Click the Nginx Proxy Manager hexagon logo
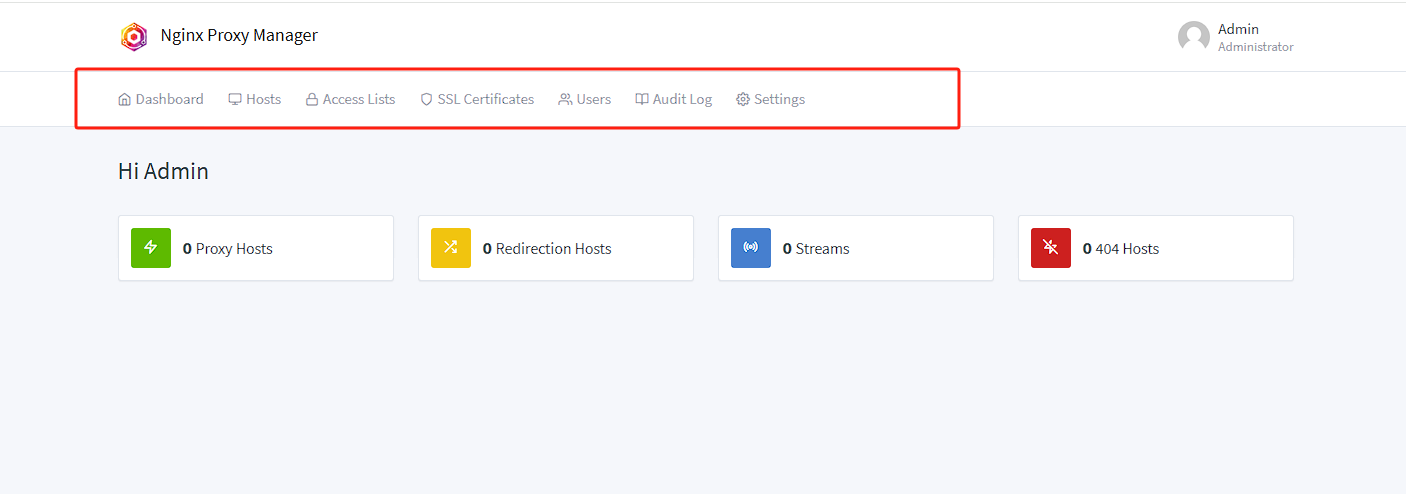Image resolution: width=1406 pixels, height=494 pixels. (134, 37)
